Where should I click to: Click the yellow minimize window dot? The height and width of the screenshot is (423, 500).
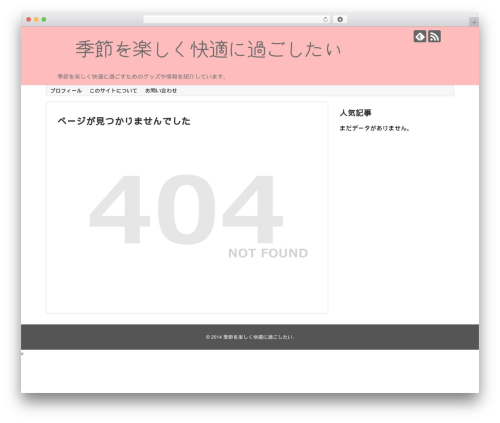(x=36, y=19)
